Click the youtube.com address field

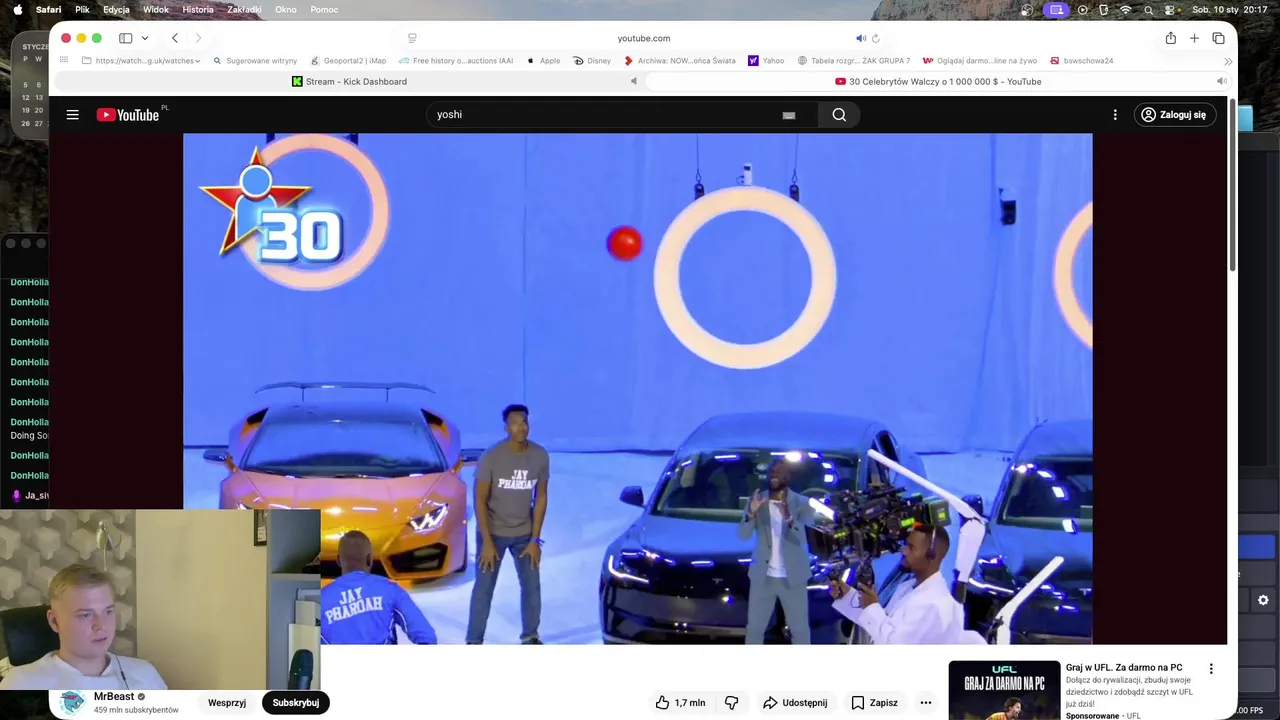[x=644, y=38]
